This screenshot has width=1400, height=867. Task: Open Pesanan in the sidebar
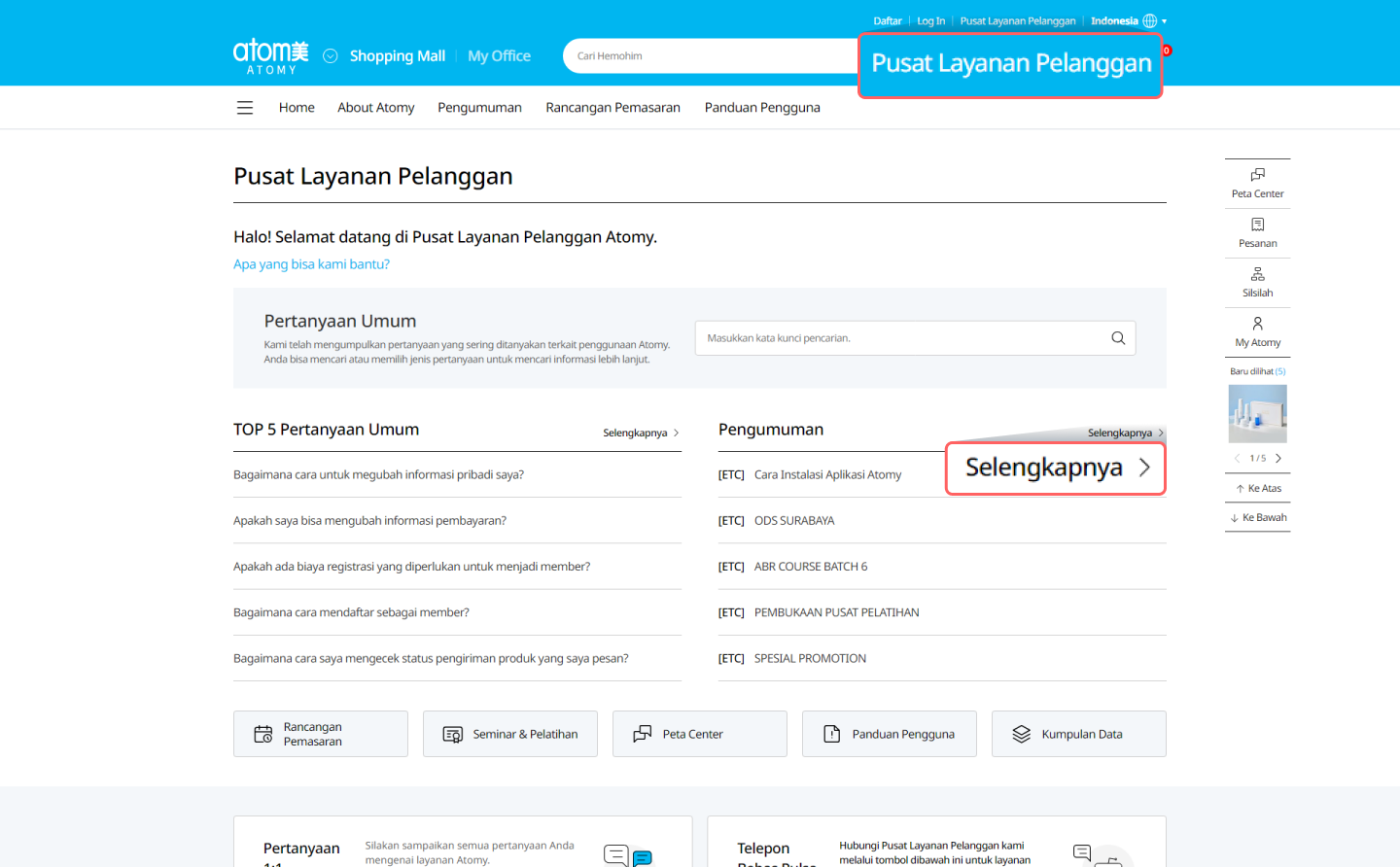coord(1257,232)
